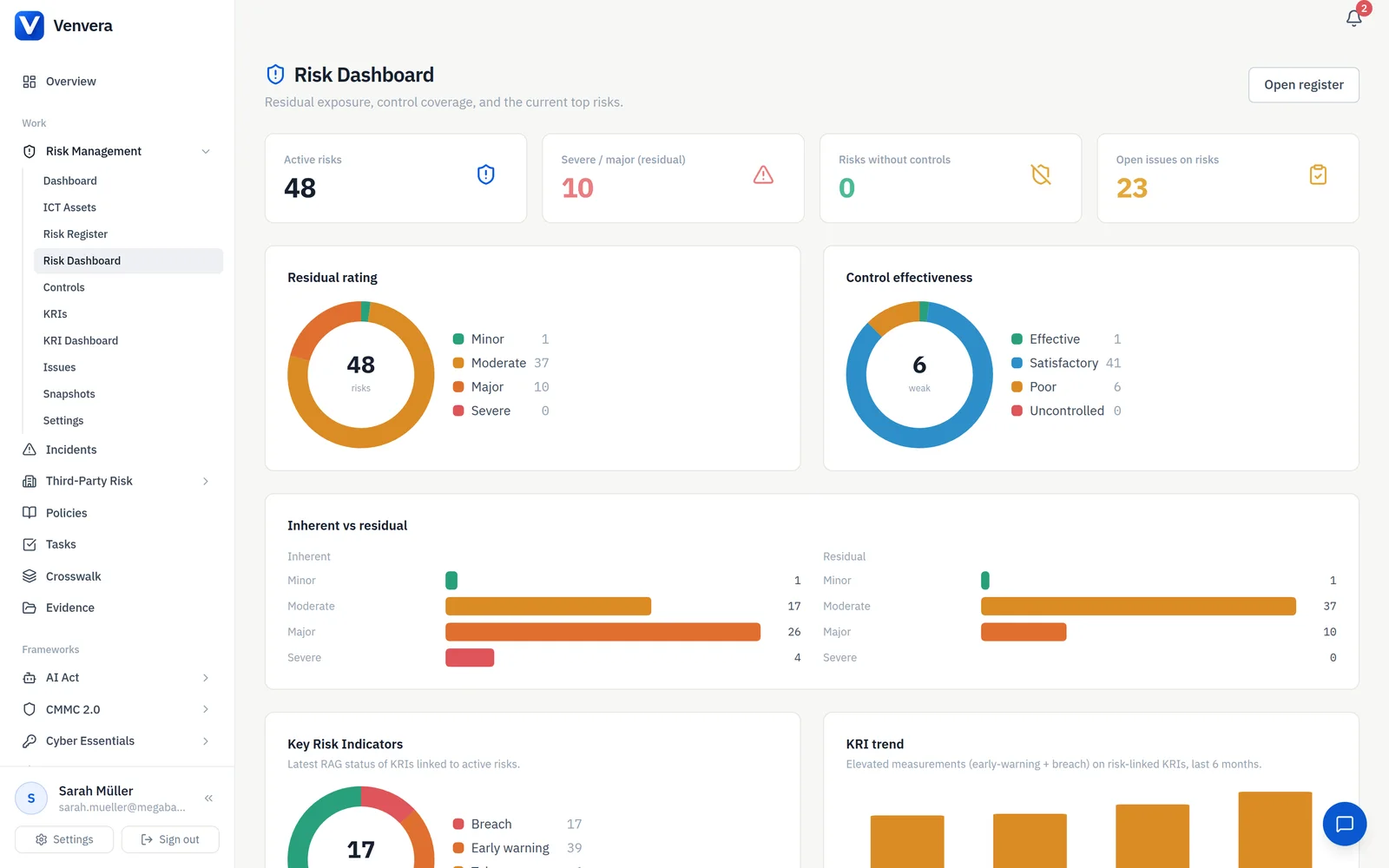
Task: Expand the Cyber Essentials chevron
Action: pos(206,741)
